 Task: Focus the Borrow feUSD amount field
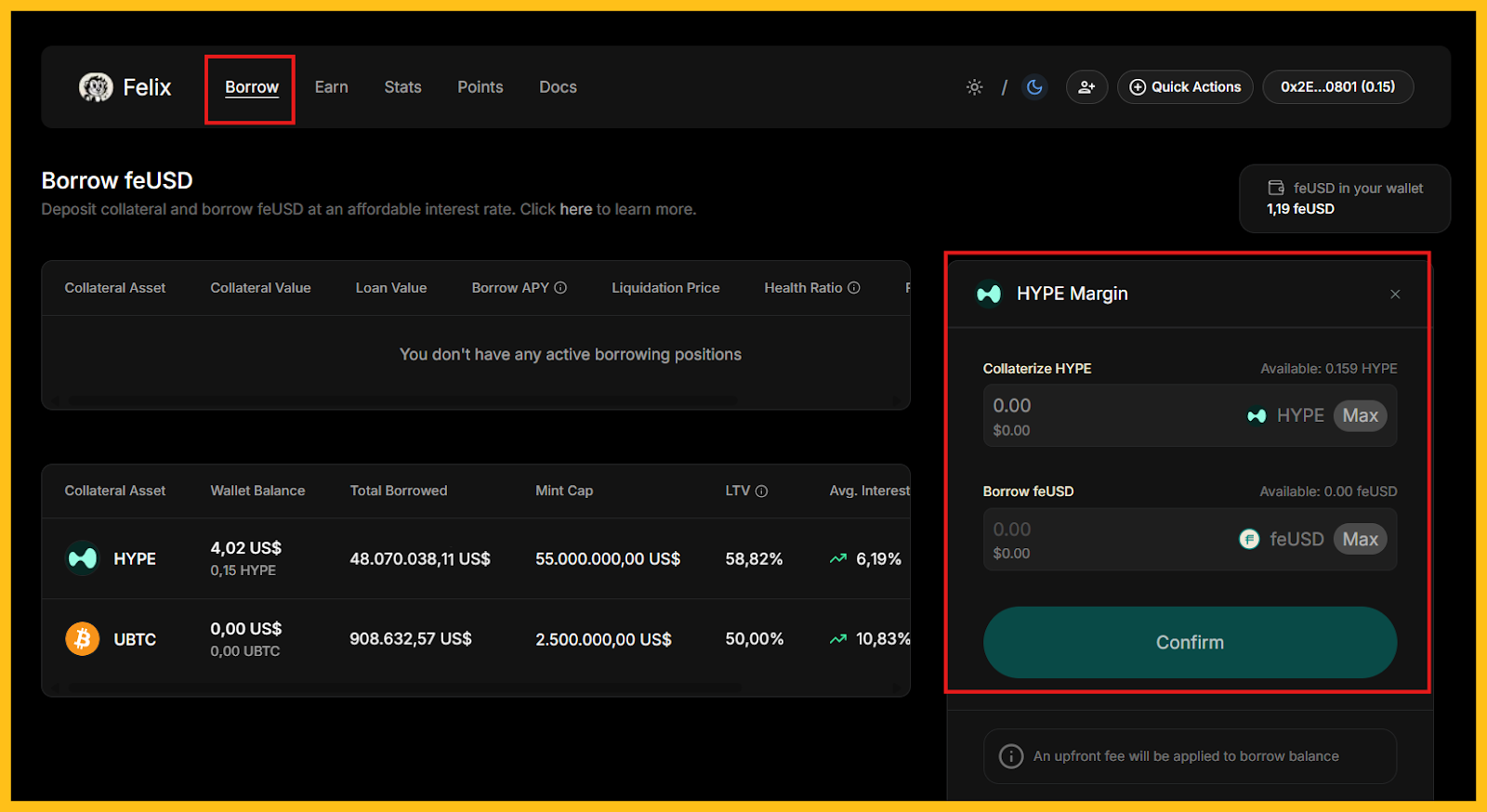pos(1190,539)
